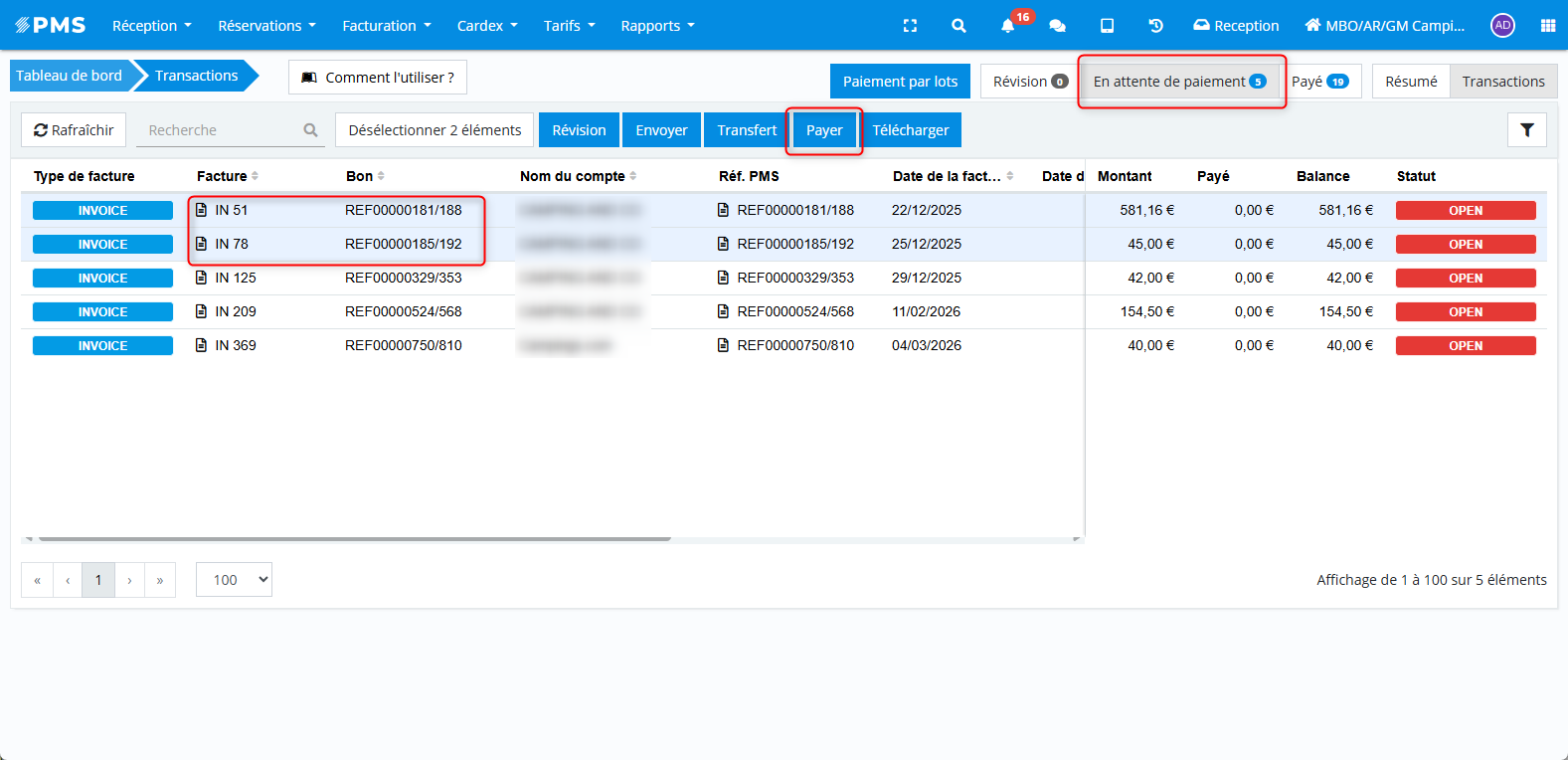Click the AD user avatar
The height and width of the screenshot is (760, 1568).
pos(1502,26)
